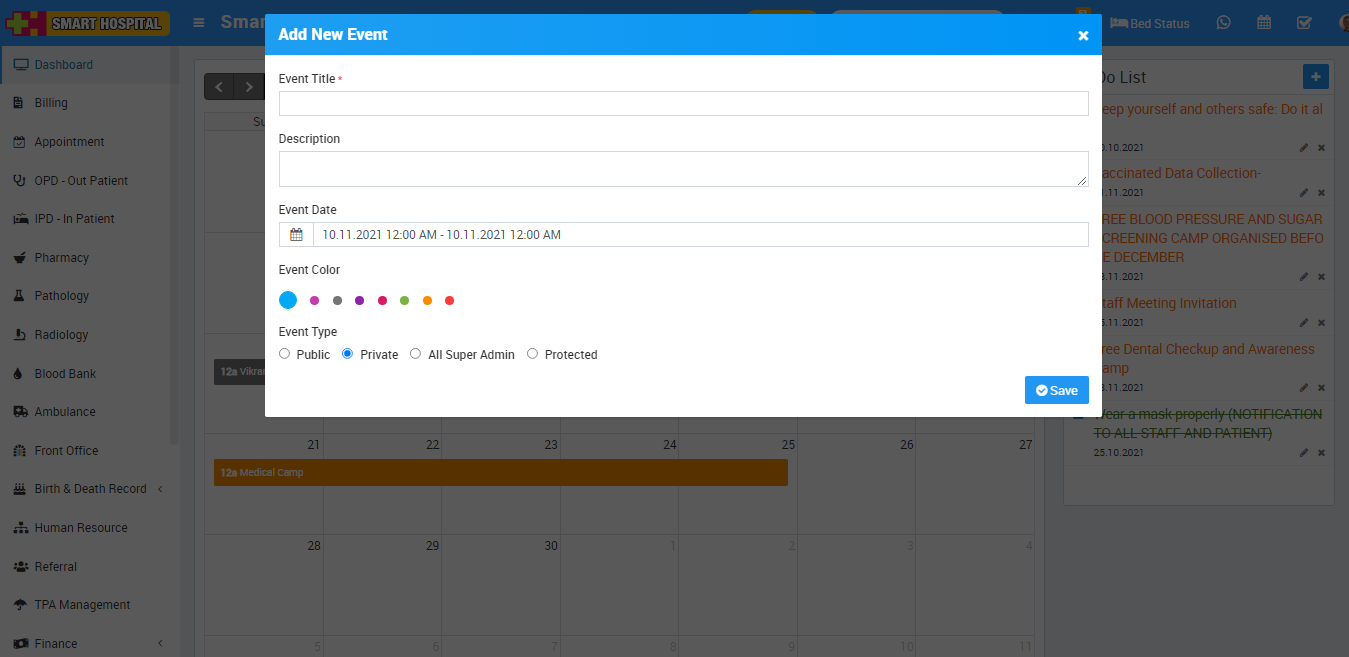Image resolution: width=1349 pixels, height=657 pixels.
Task: Click Bed Status in the header
Action: click(1150, 23)
